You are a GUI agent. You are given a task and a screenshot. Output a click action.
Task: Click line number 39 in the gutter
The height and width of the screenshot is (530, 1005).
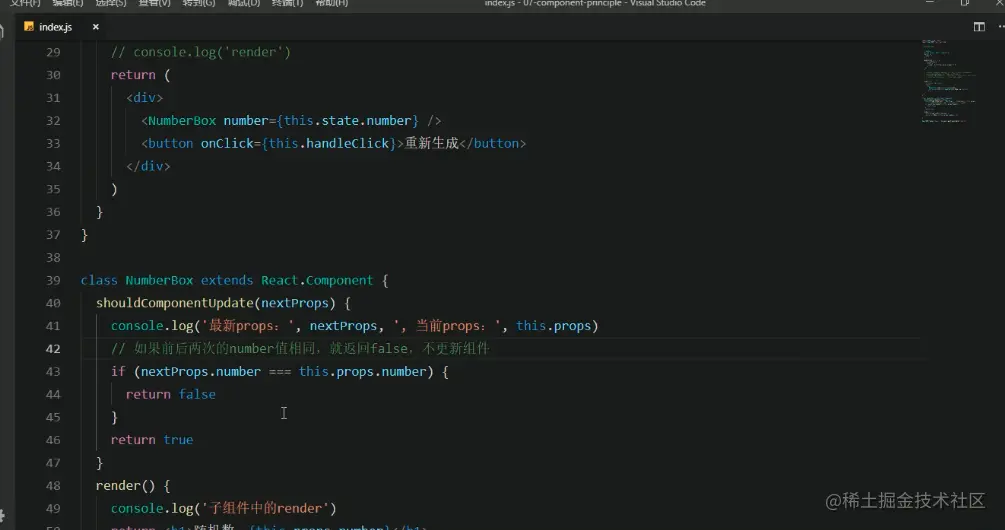(53, 280)
